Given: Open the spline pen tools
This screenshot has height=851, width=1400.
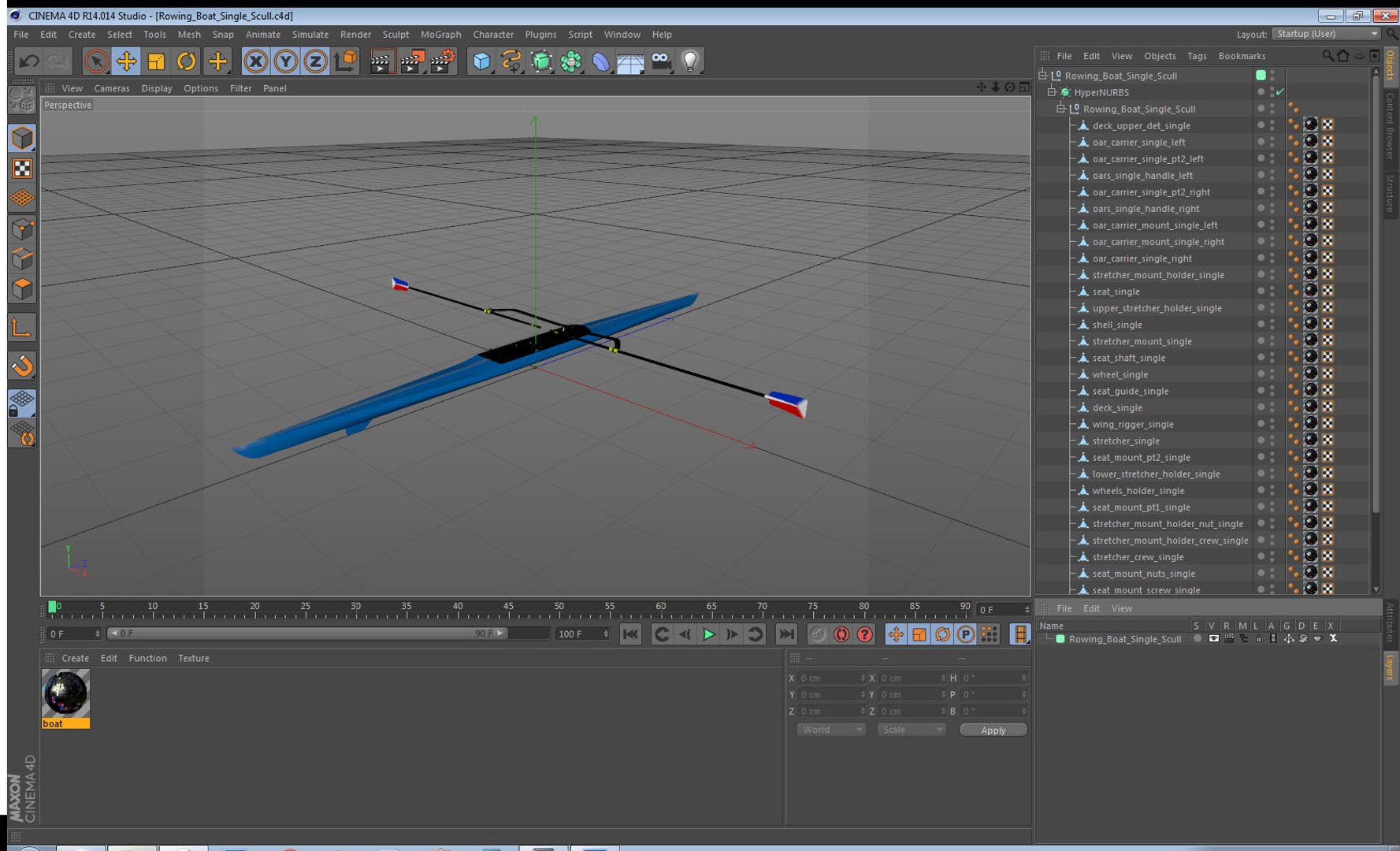Looking at the screenshot, I should 511,61.
